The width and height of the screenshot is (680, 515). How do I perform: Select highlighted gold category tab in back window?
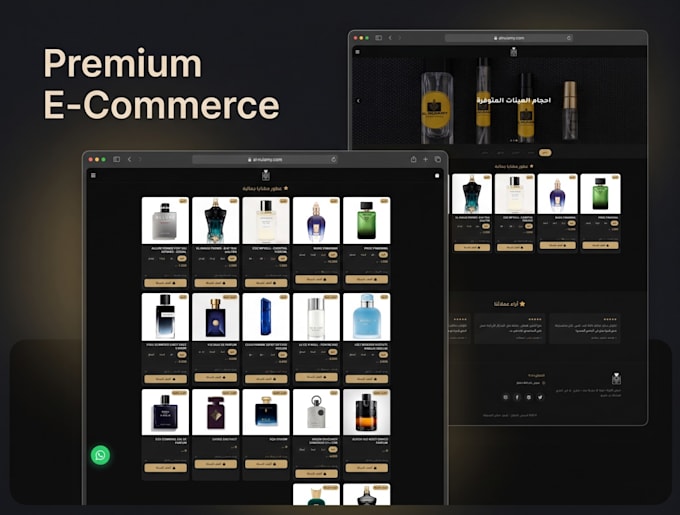pyautogui.click(x=545, y=153)
